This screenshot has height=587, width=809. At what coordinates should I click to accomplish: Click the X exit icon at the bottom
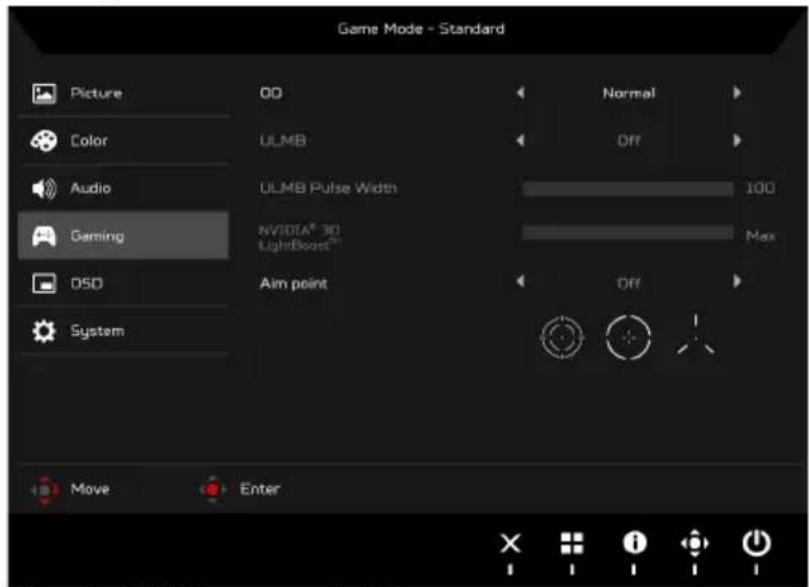(511, 543)
